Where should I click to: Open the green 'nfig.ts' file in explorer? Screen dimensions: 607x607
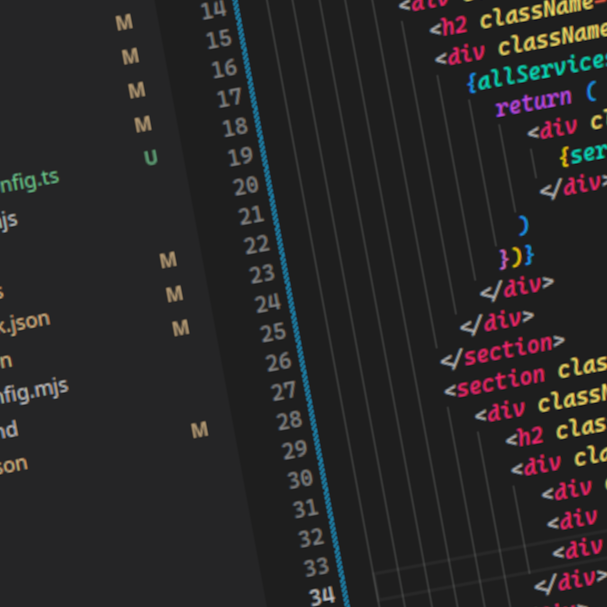coord(29,180)
